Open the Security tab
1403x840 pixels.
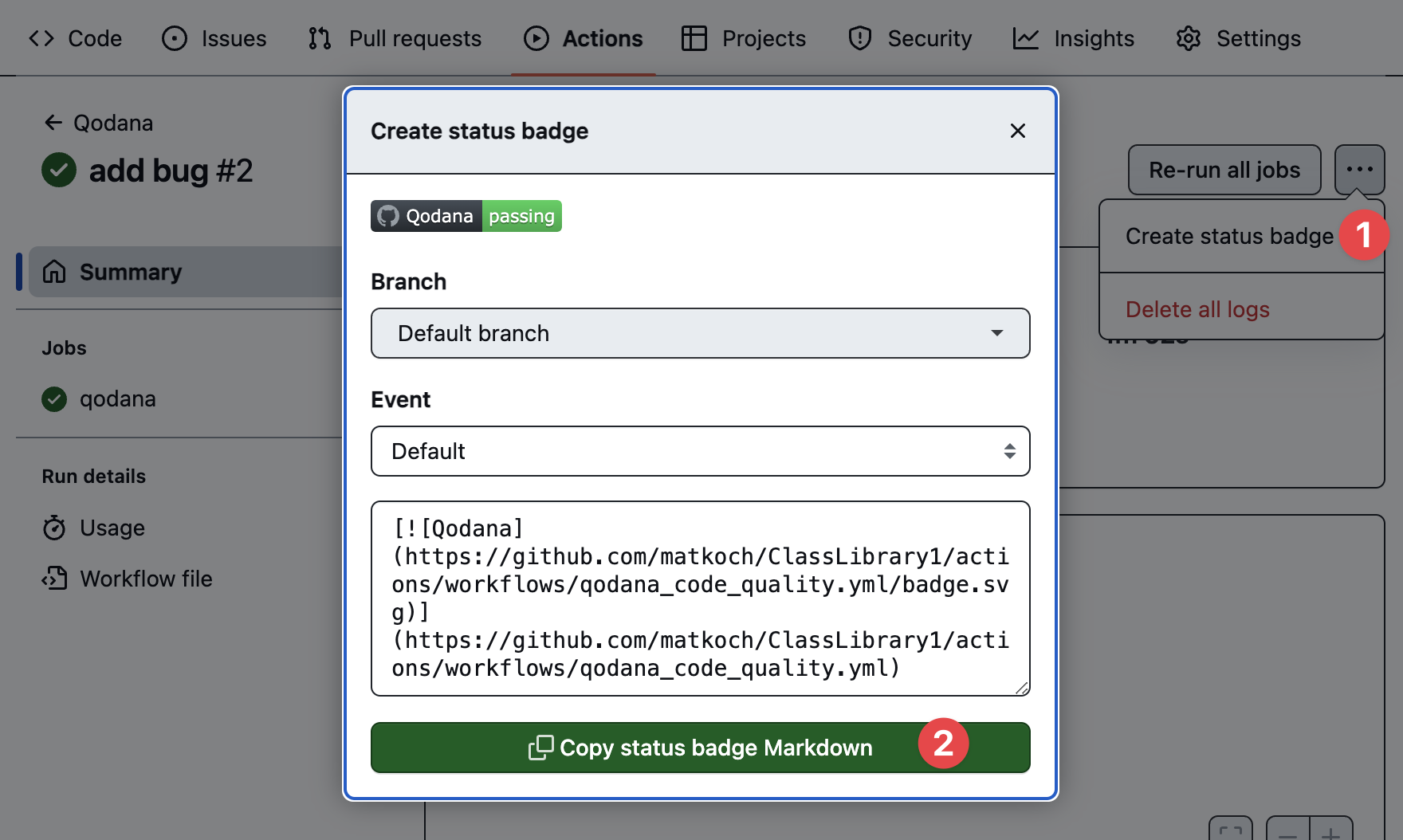coord(910,38)
